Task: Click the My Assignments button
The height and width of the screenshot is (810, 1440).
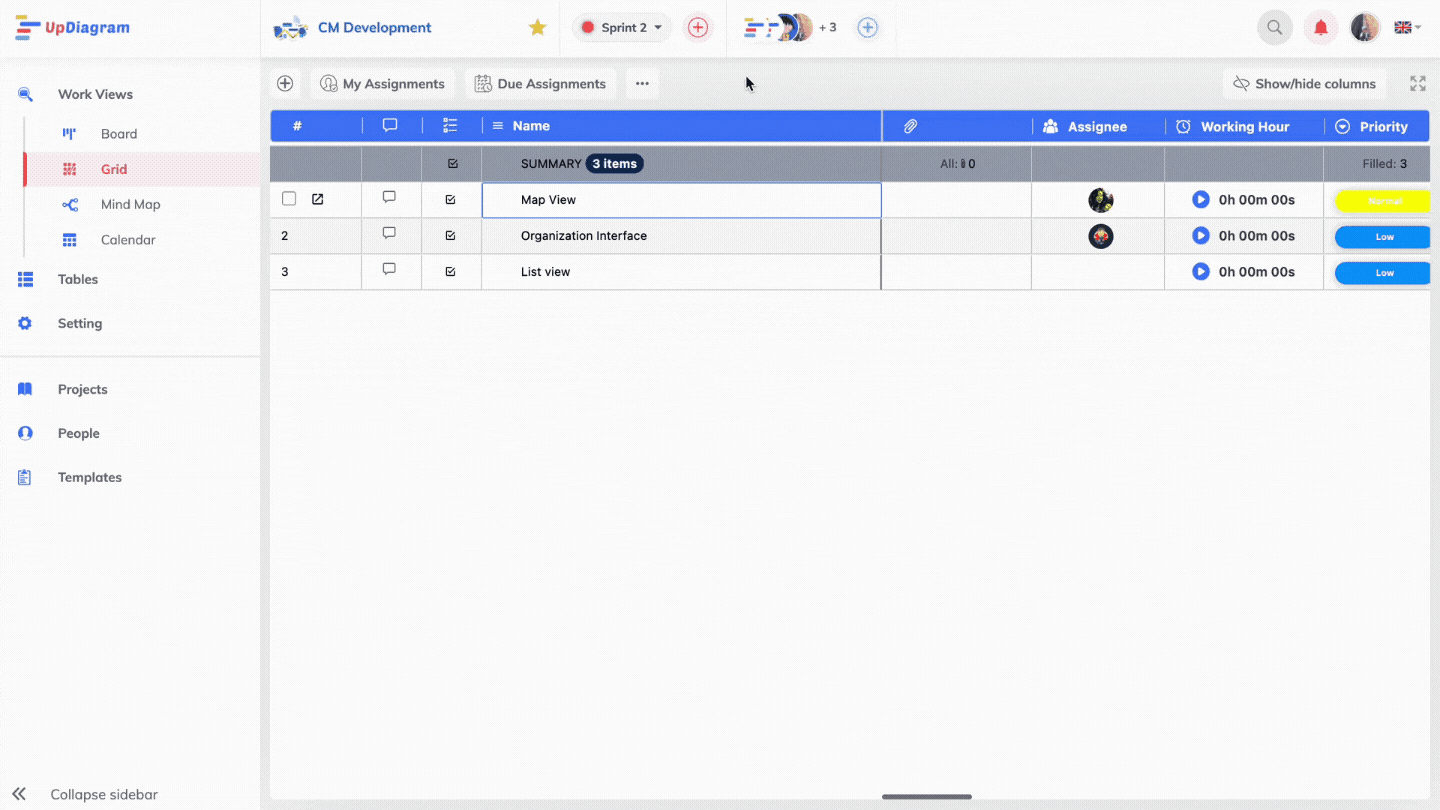Action: pyautogui.click(x=382, y=84)
